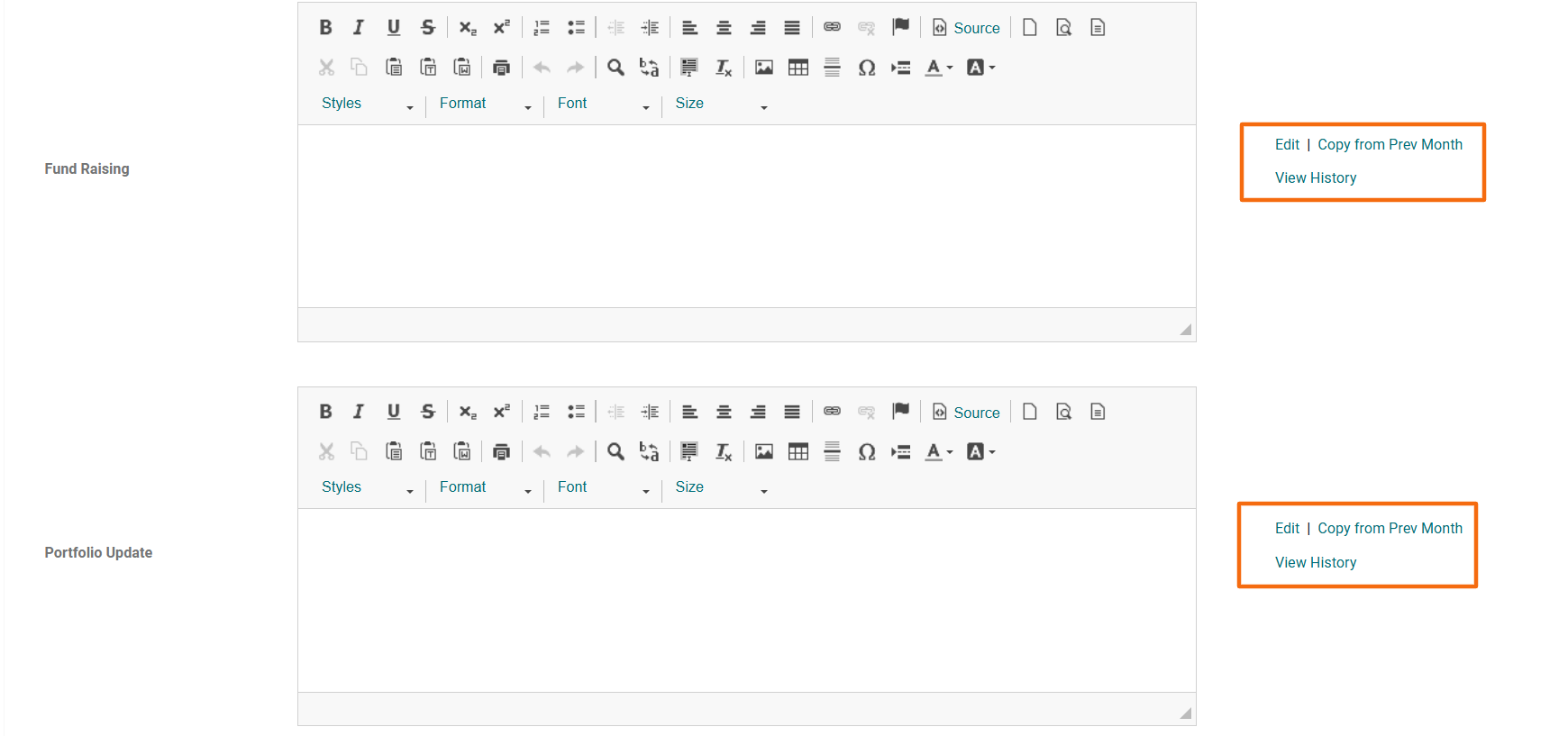Click the Print icon in Fund Raising editor

501,68
